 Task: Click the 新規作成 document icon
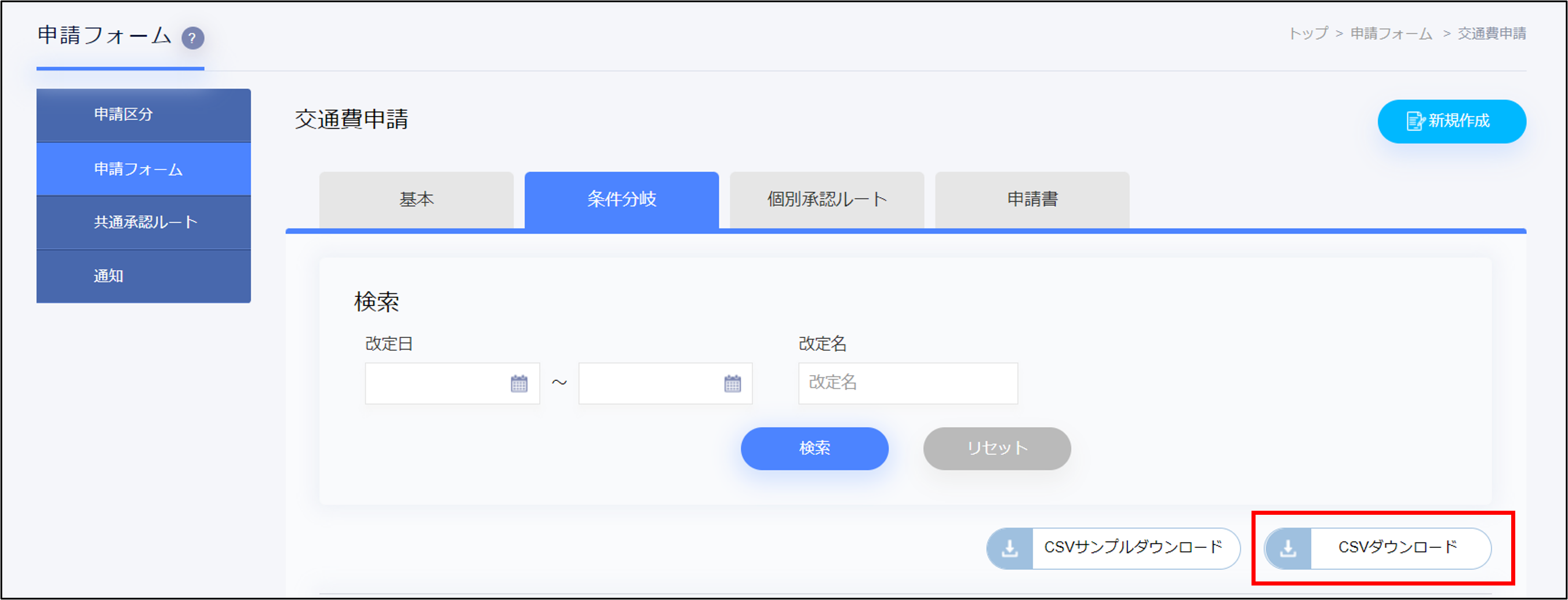pos(1414,121)
